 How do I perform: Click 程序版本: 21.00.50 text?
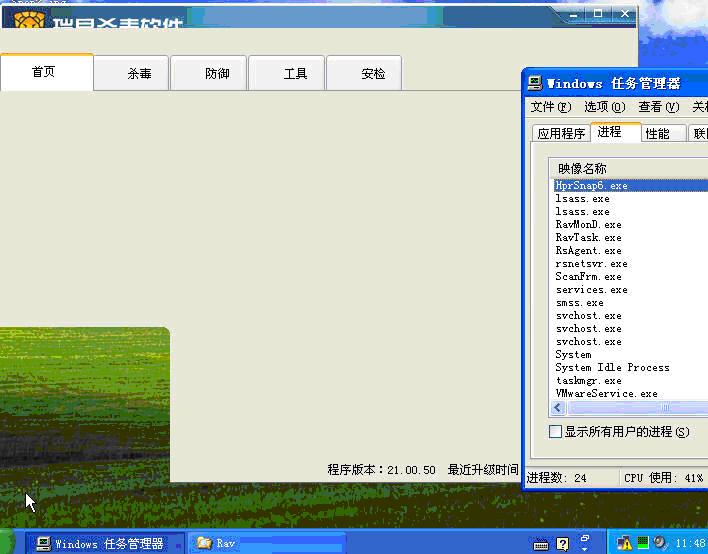[x=382, y=470]
